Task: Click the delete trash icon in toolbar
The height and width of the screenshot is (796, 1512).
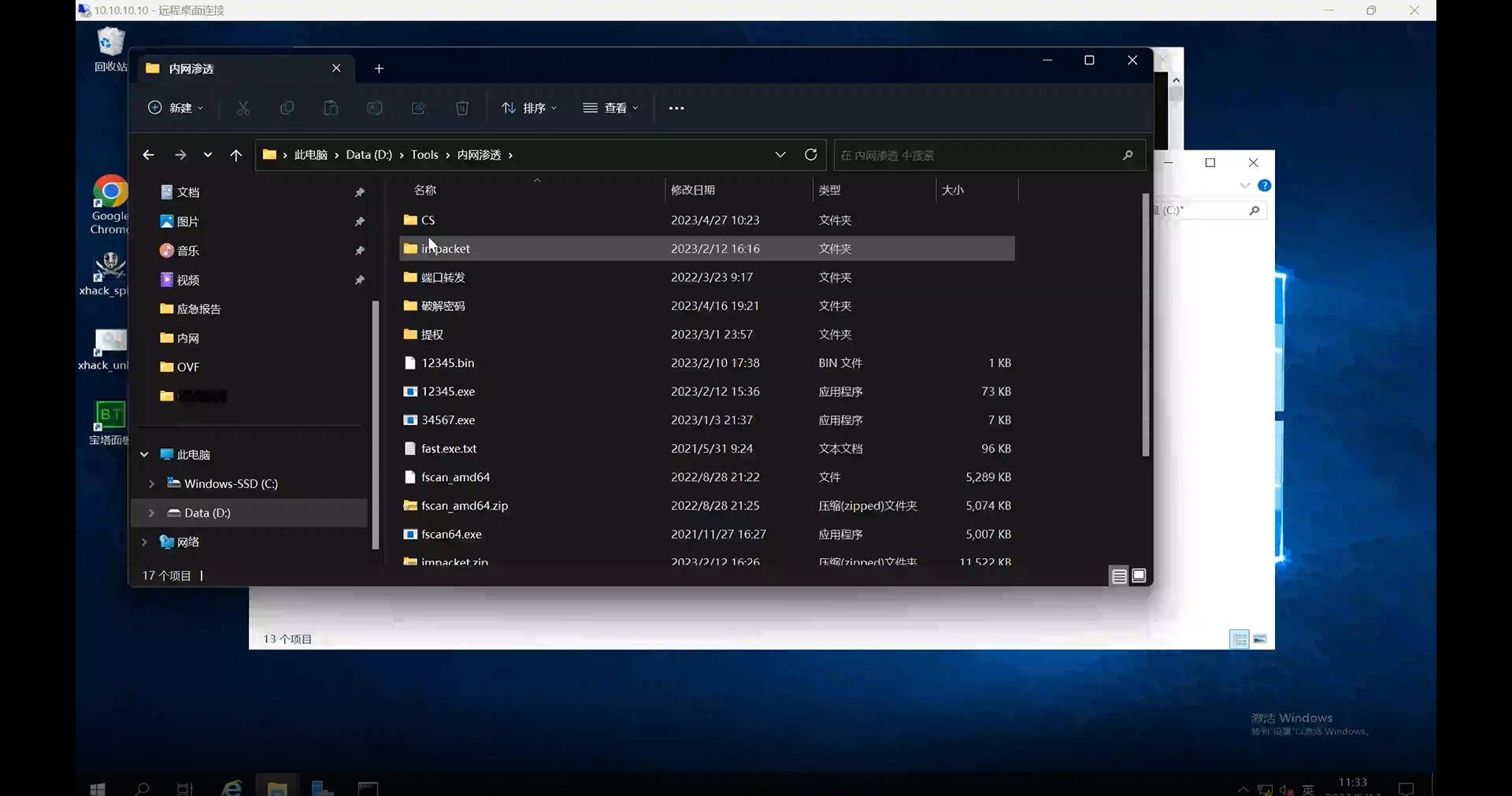Action: coord(462,108)
